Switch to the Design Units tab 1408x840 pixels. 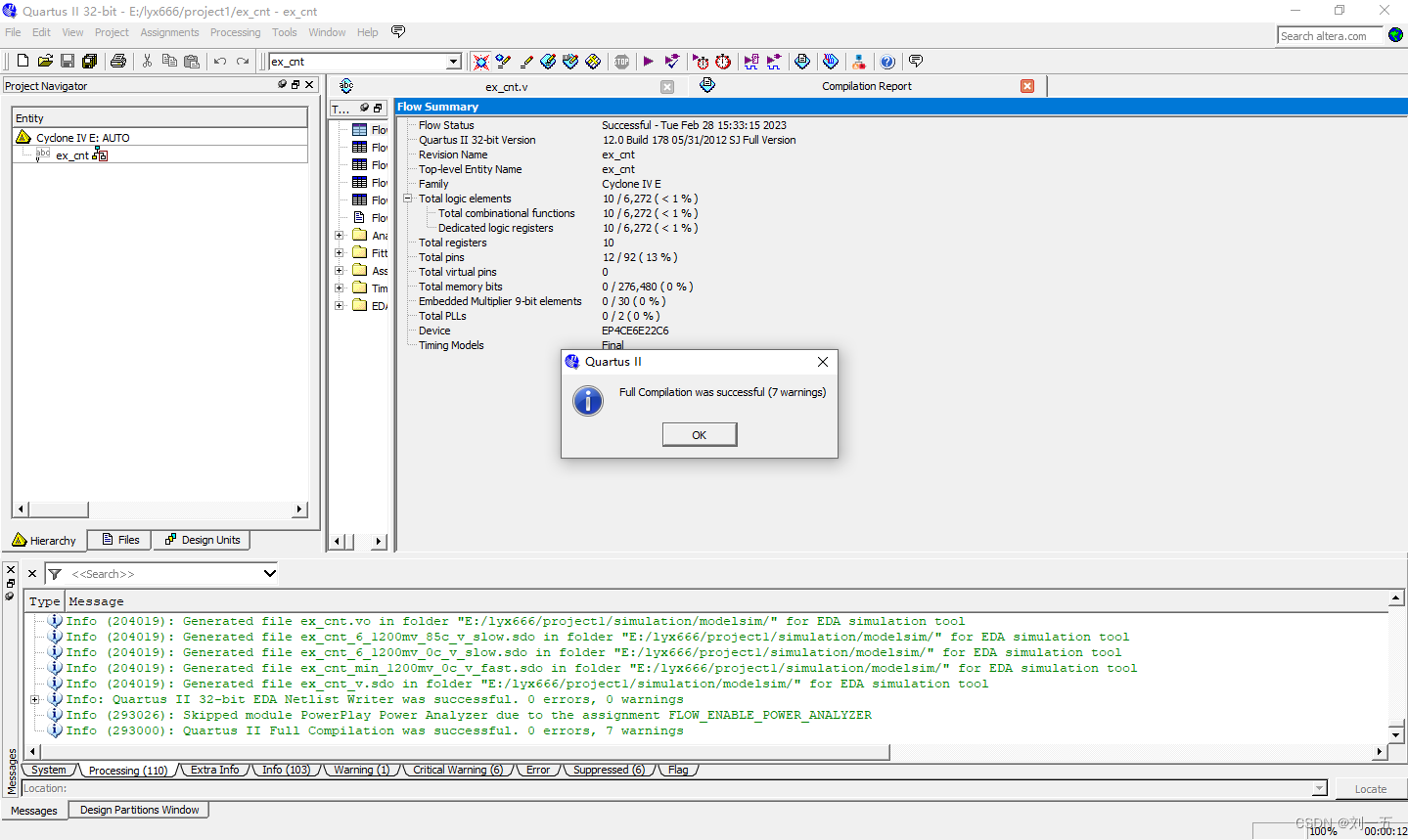click(x=202, y=540)
